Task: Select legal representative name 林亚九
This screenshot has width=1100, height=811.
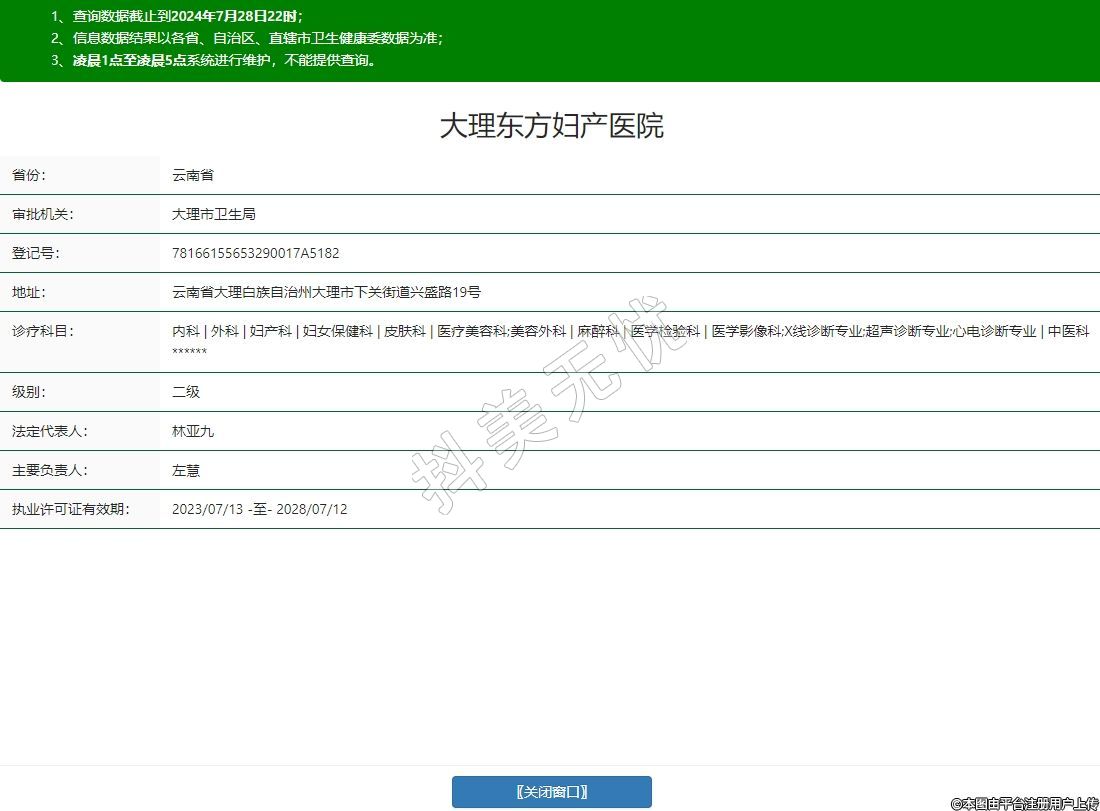Action: point(193,431)
